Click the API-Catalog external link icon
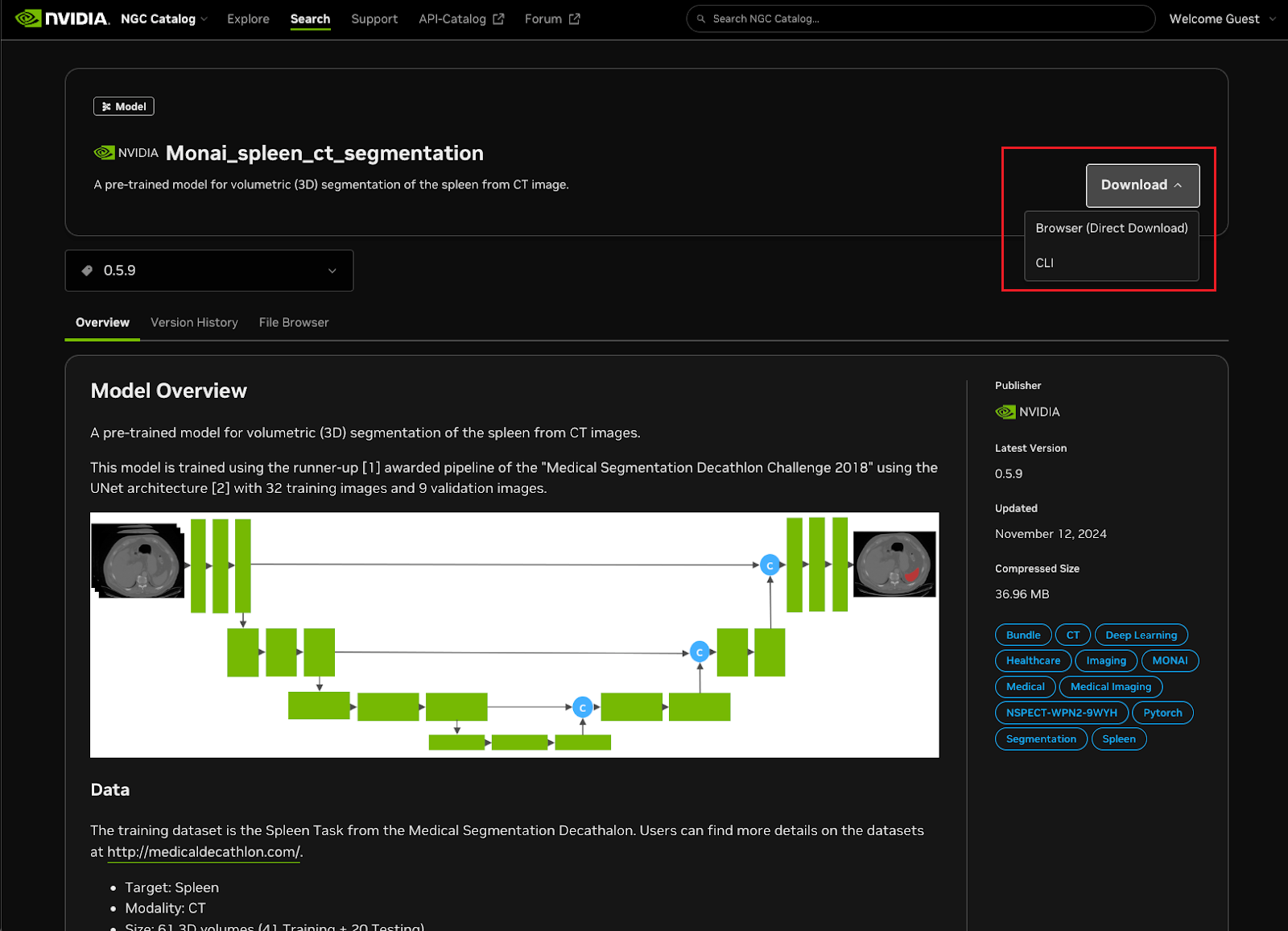The height and width of the screenshot is (931, 1288). pyautogui.click(x=498, y=19)
